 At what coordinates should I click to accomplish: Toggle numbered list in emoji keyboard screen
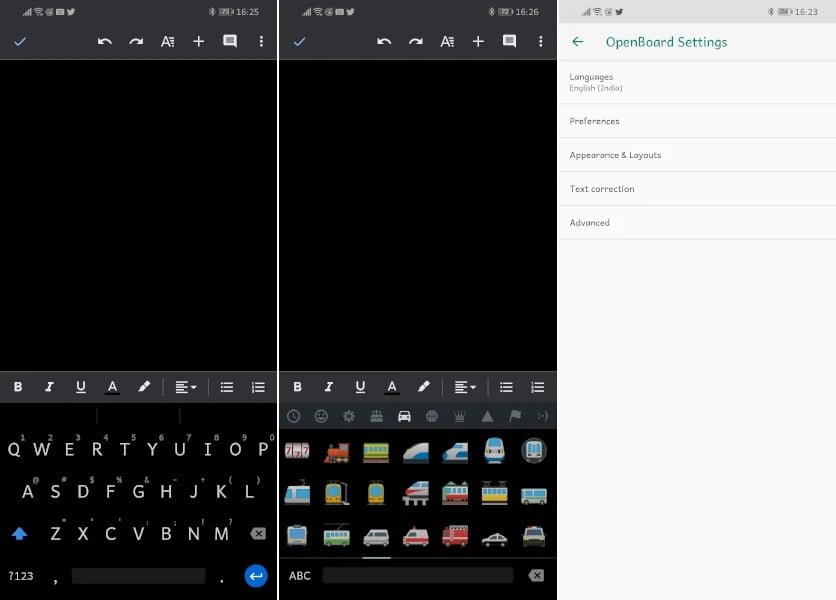(x=537, y=387)
